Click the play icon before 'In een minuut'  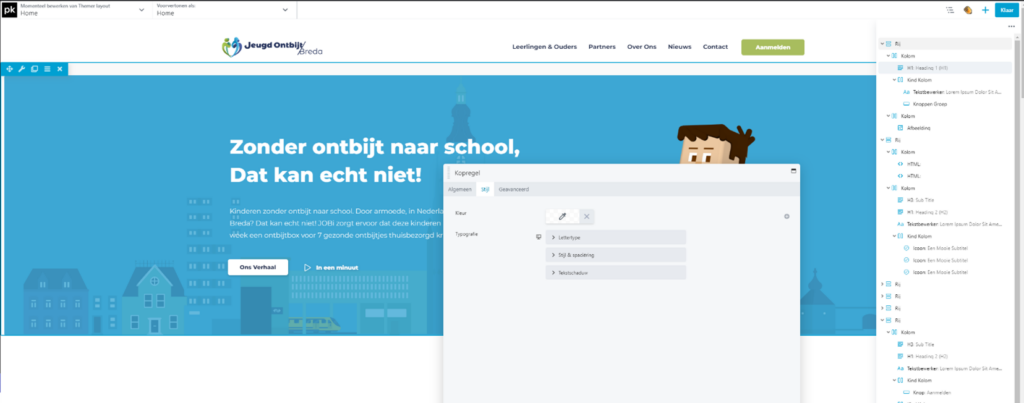coord(308,267)
